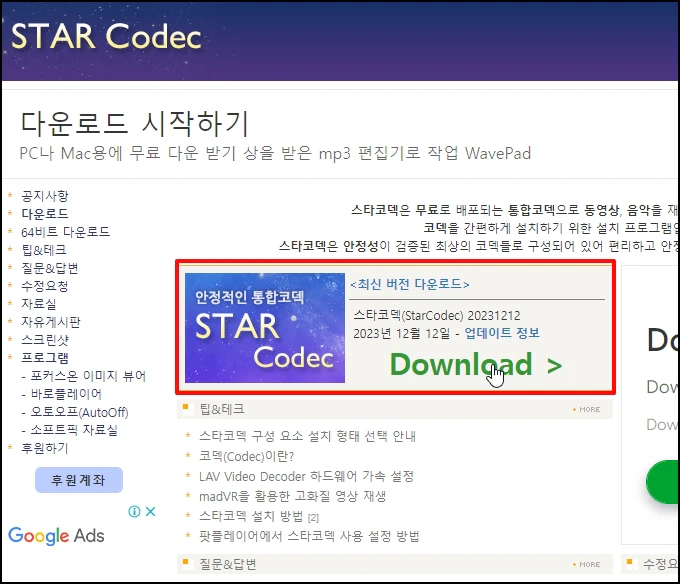Close the Google Ads banner
Viewport: 680px width, 584px height.
pyautogui.click(x=150, y=512)
